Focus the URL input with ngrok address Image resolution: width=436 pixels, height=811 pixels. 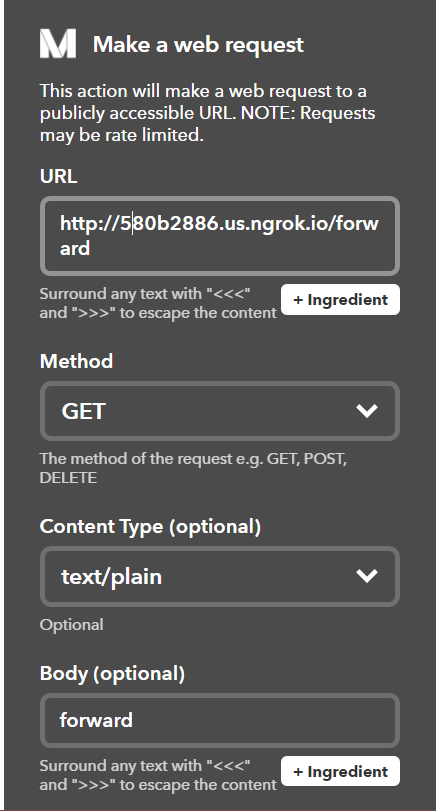(x=220, y=236)
